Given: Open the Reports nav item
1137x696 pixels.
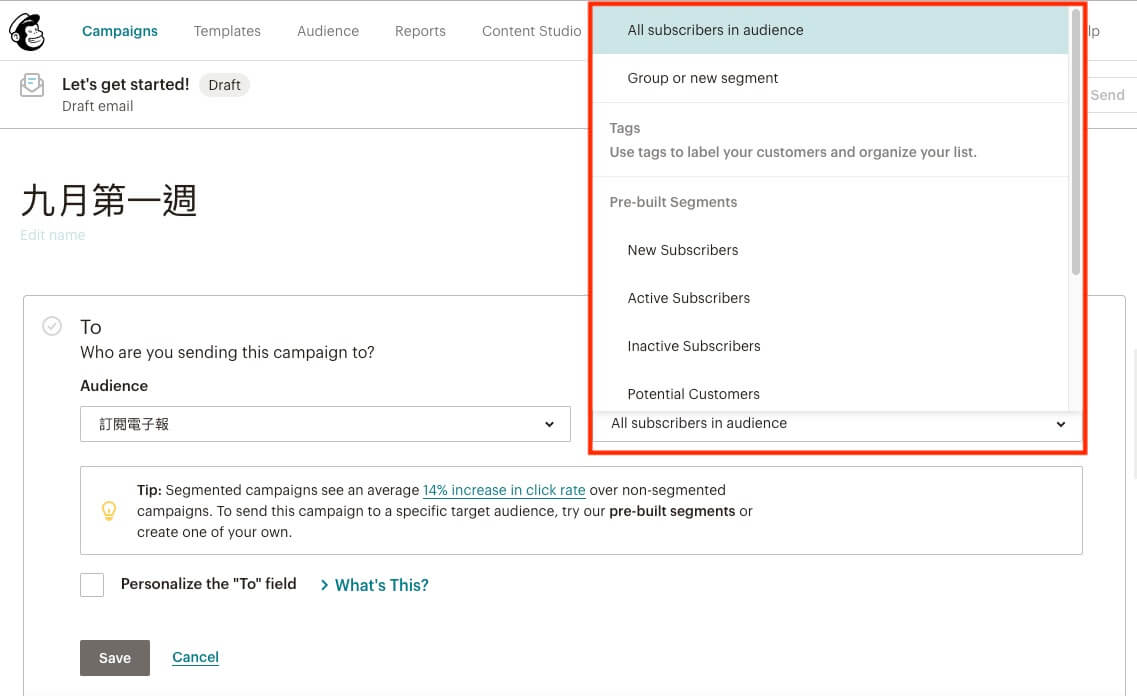Looking at the screenshot, I should tap(420, 31).
